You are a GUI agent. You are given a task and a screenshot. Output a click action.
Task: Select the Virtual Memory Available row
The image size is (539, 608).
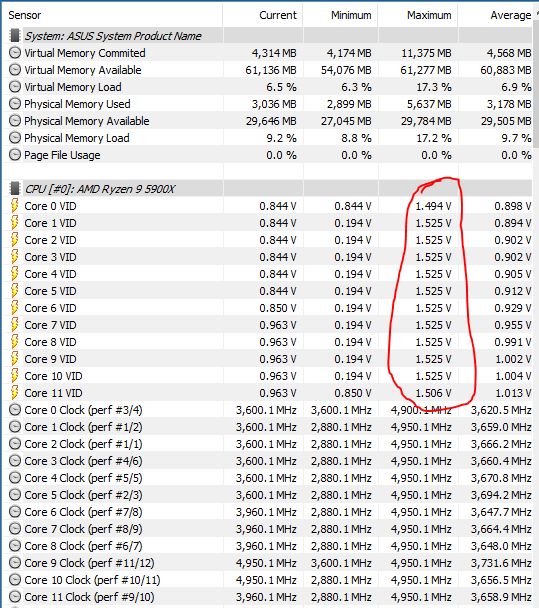pos(270,70)
